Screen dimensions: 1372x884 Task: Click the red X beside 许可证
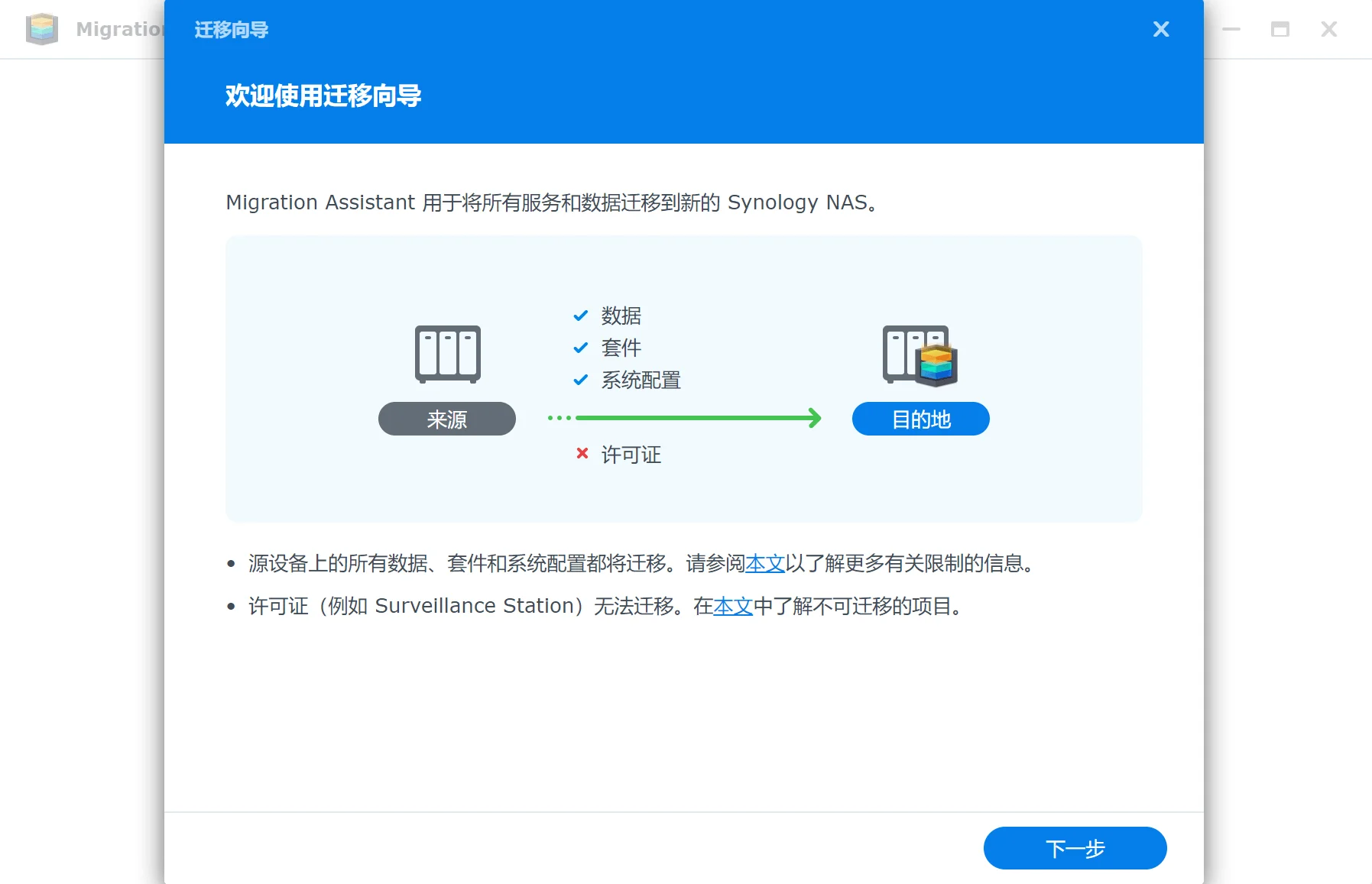tap(582, 454)
